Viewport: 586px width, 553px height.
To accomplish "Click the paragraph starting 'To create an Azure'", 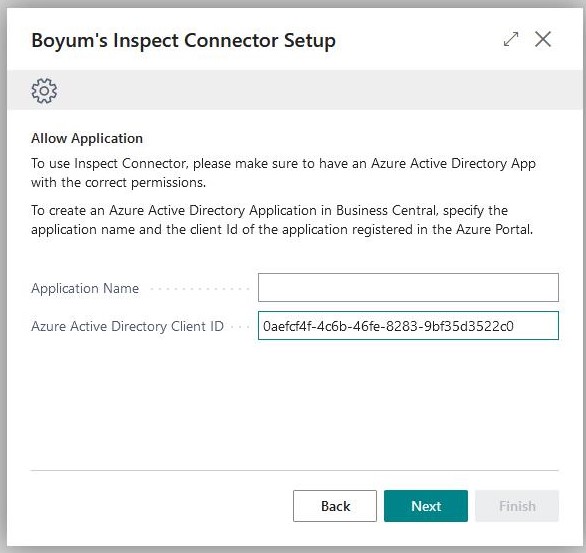I will point(282,220).
